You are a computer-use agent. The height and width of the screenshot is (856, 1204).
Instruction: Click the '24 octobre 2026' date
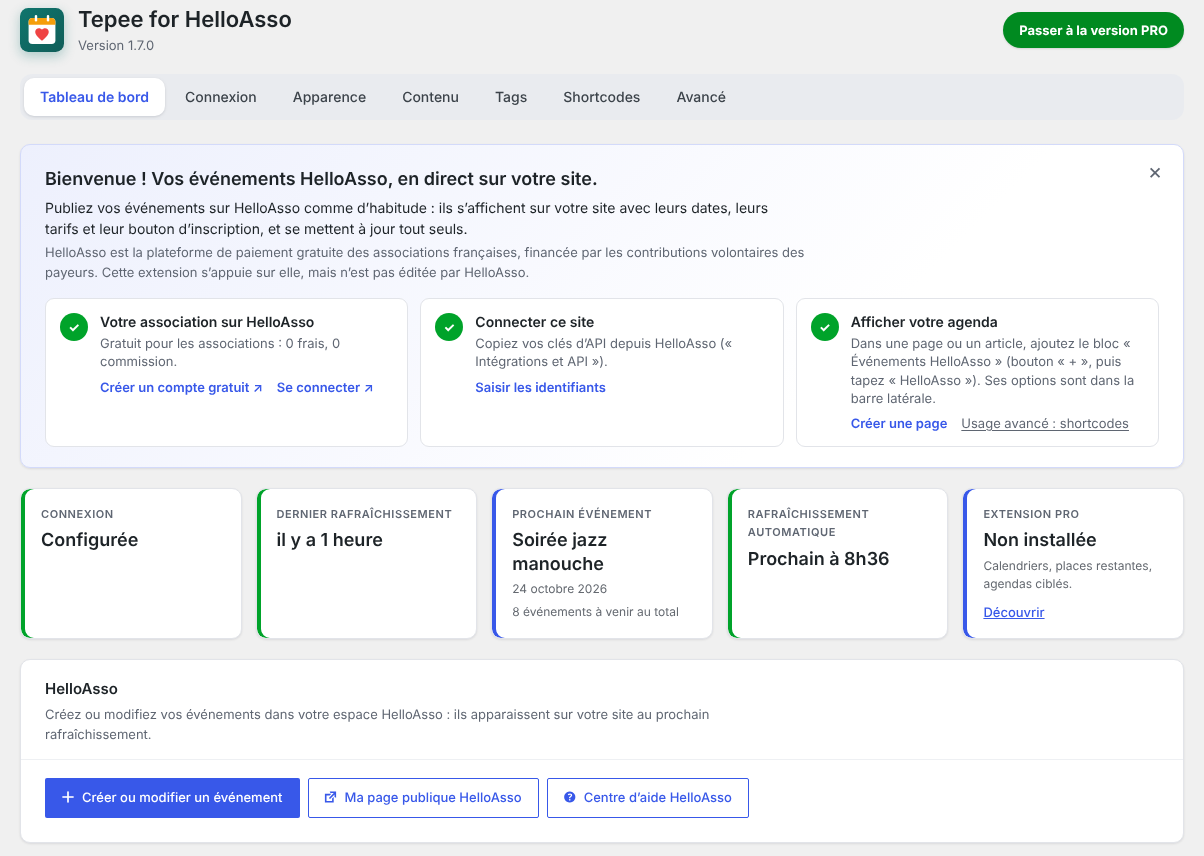(x=560, y=589)
